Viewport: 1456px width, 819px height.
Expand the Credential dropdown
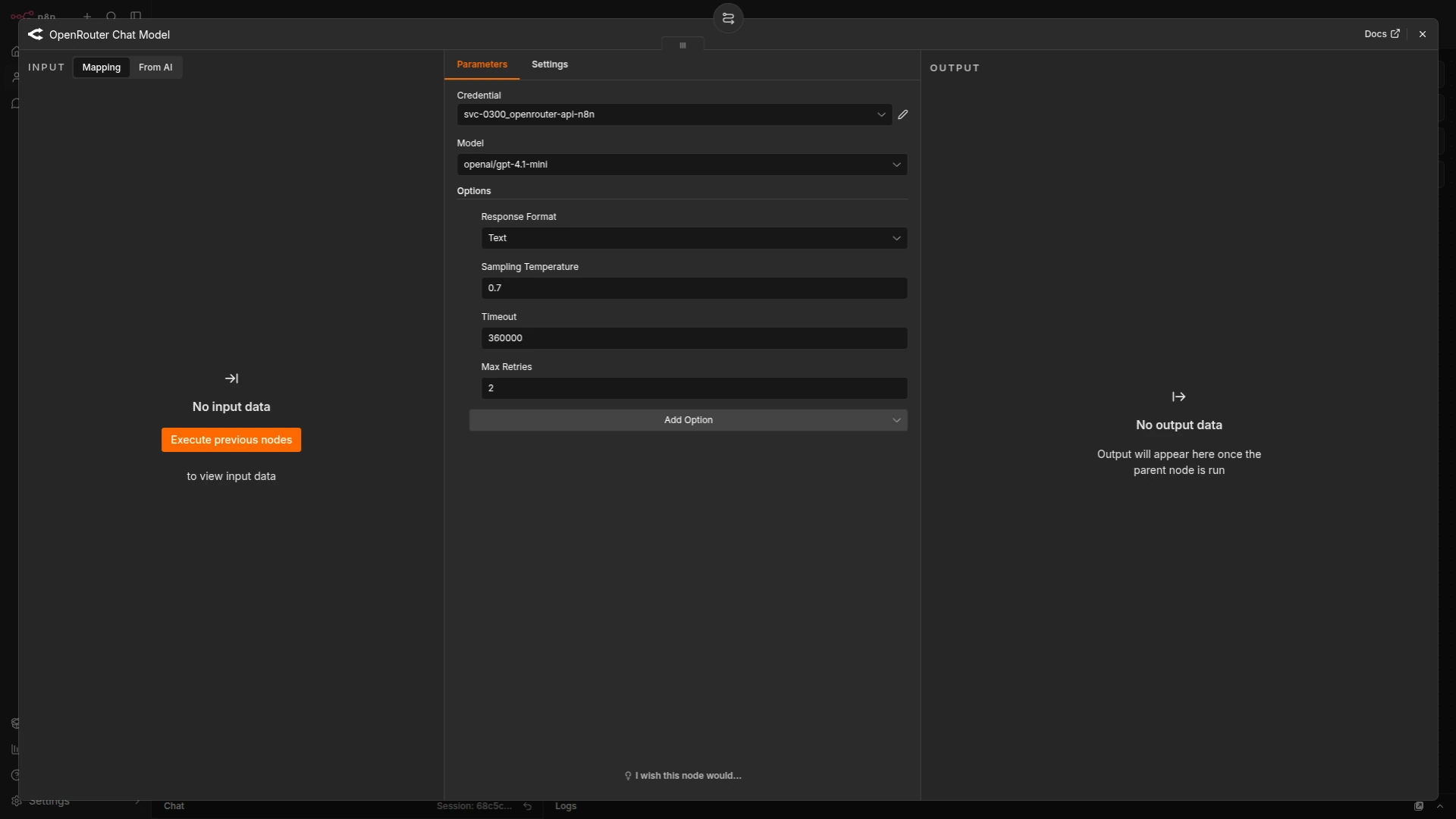pos(673,115)
